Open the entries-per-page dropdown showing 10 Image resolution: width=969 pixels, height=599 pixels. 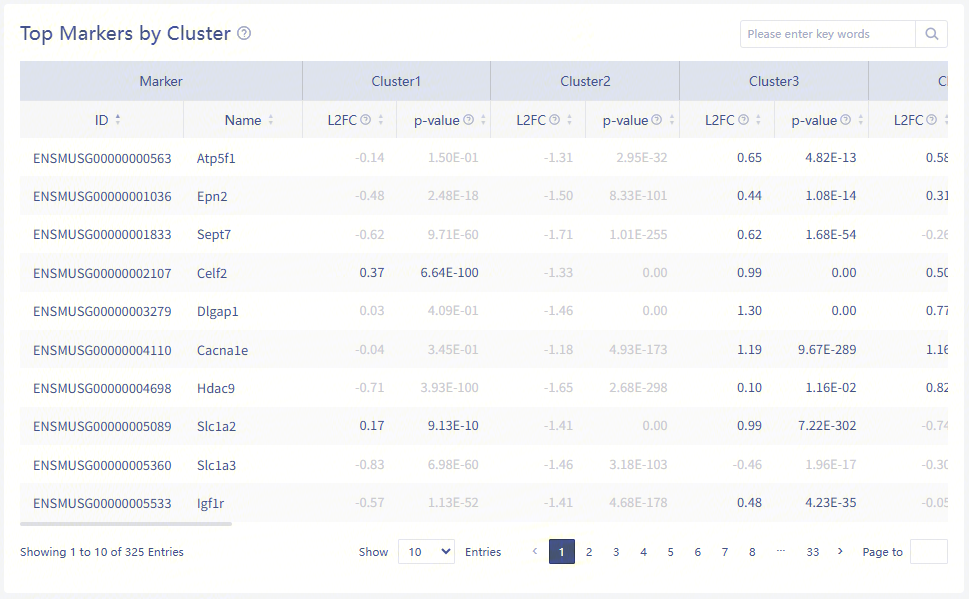(426, 552)
